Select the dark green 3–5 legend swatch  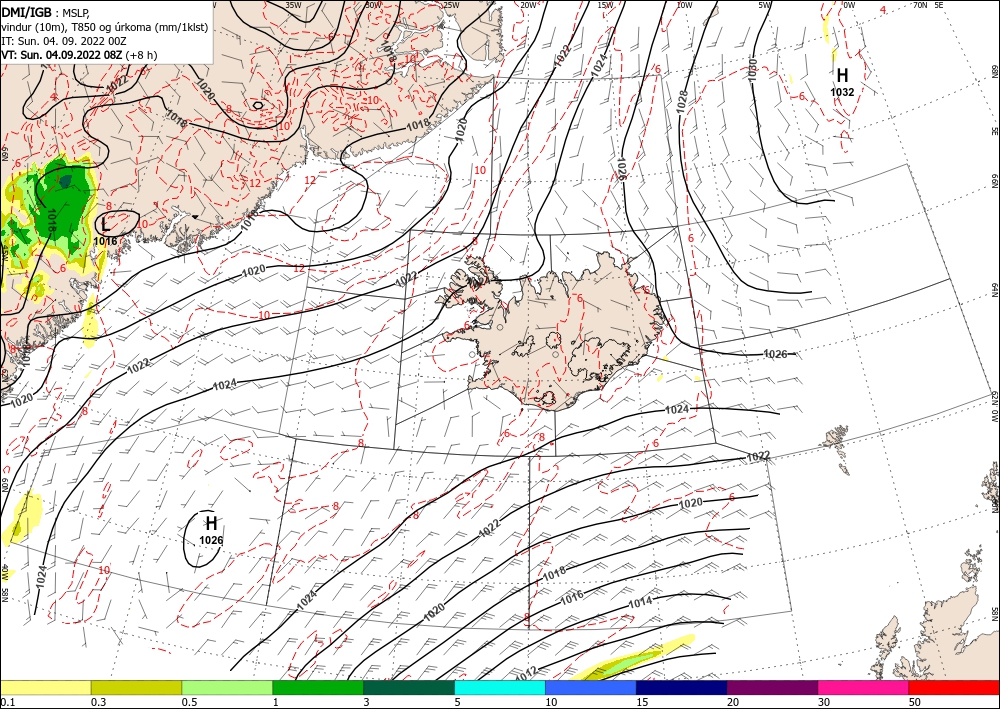point(409,687)
